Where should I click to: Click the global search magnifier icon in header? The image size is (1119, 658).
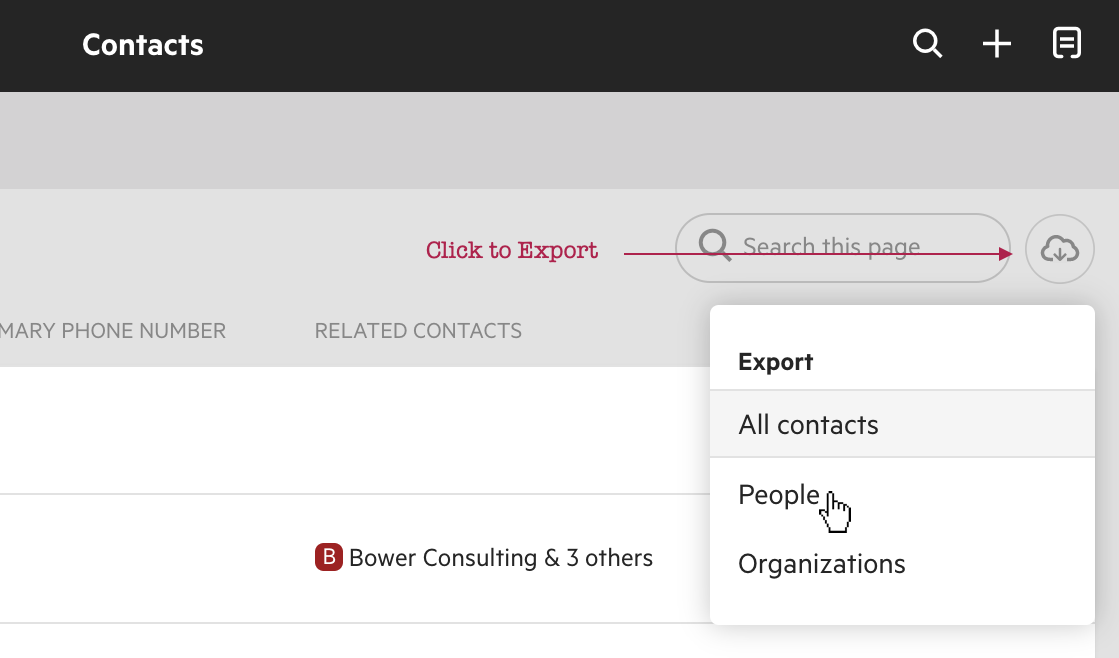[x=927, y=44]
